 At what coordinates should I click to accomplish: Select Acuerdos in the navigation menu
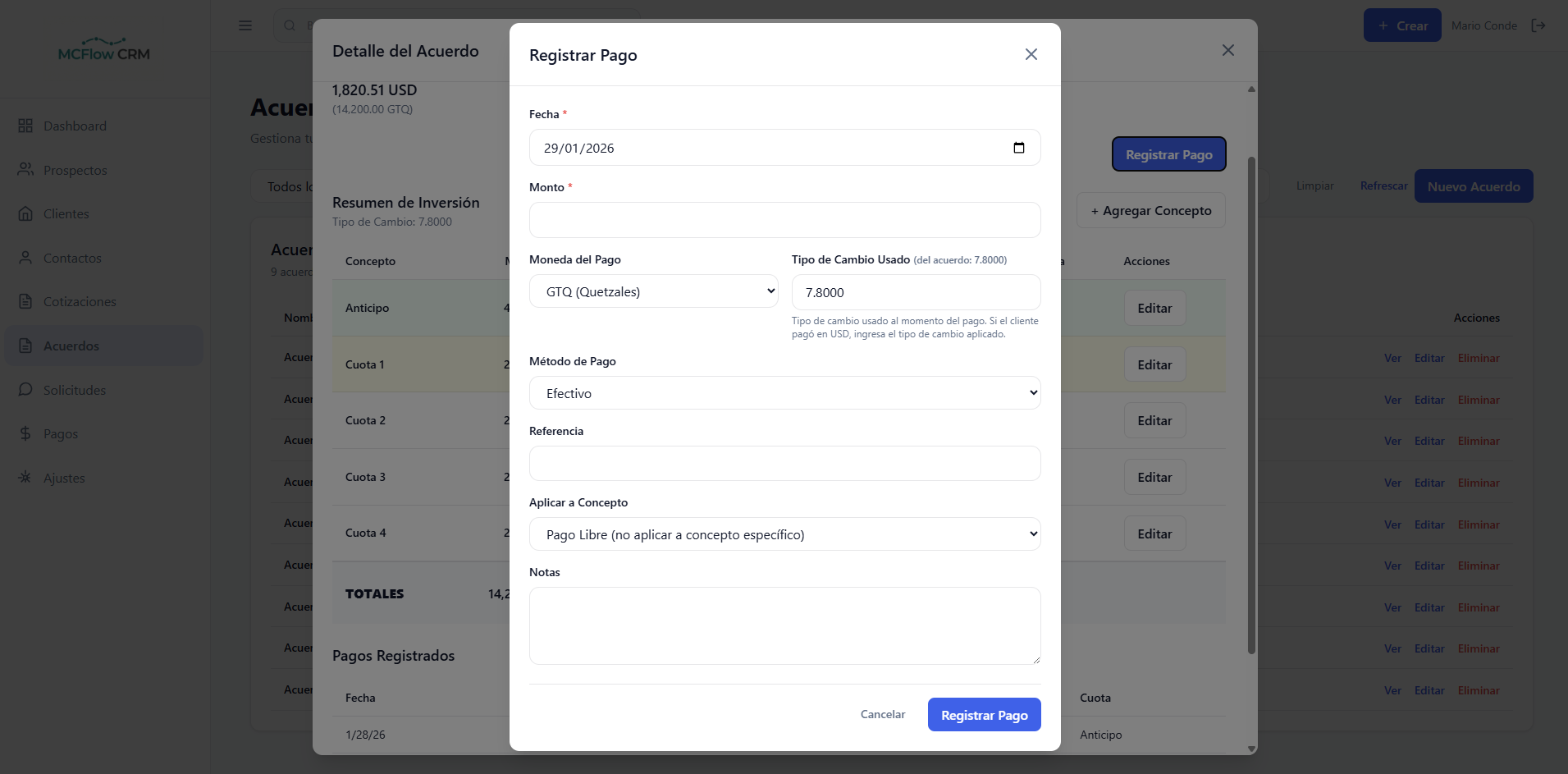click(71, 346)
